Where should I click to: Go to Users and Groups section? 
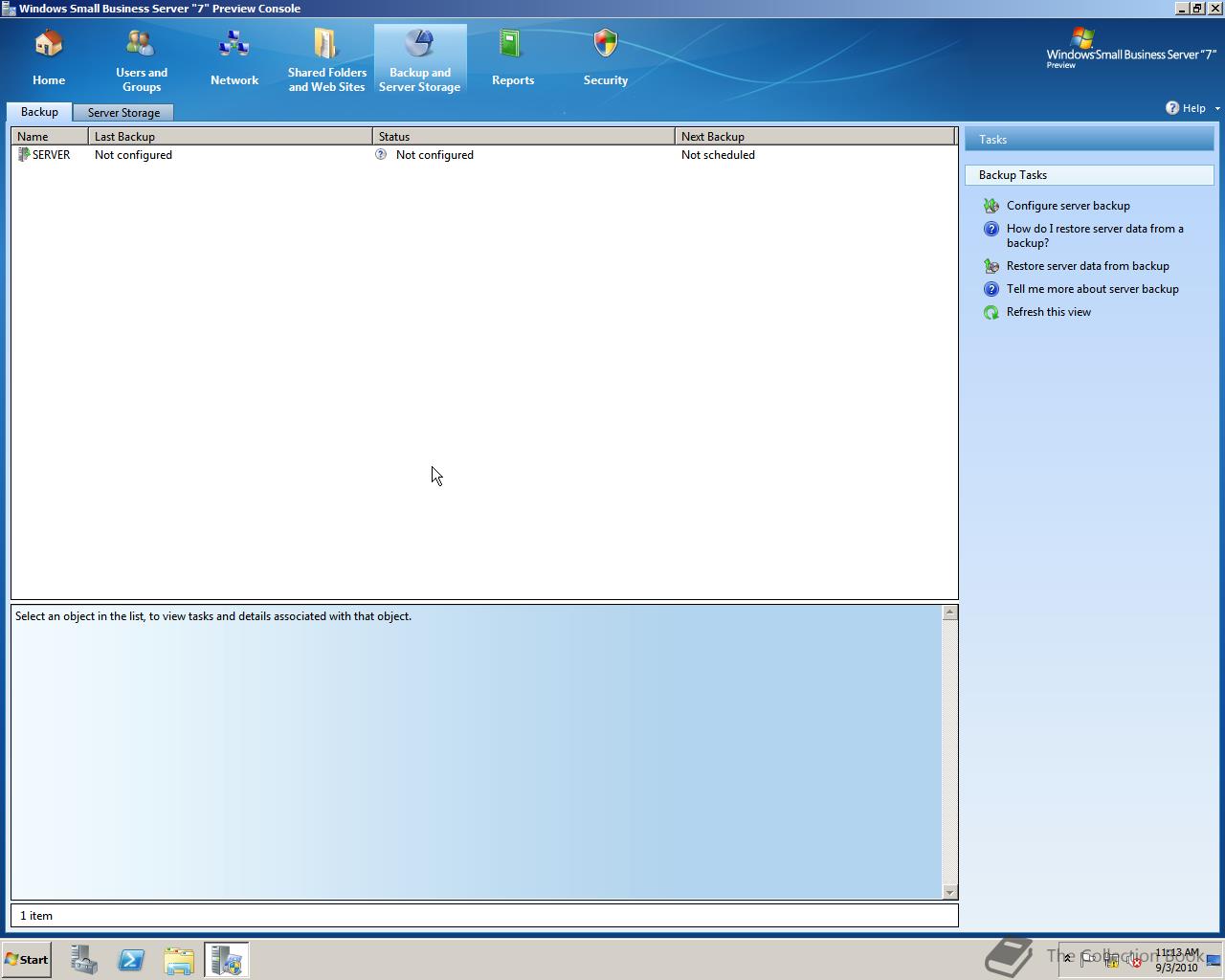coord(142,60)
